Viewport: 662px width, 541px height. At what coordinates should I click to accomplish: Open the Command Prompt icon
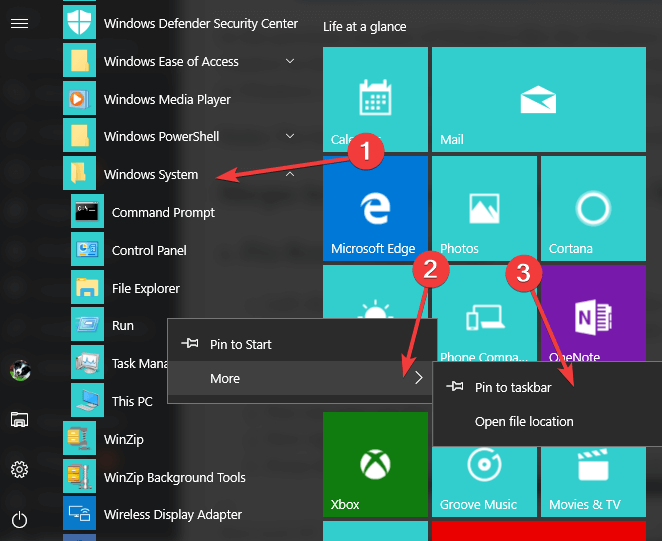click(87, 212)
